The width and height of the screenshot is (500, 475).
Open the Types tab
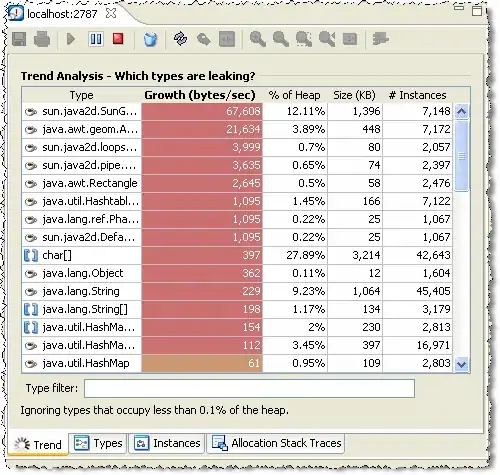pyautogui.click(x=98, y=443)
